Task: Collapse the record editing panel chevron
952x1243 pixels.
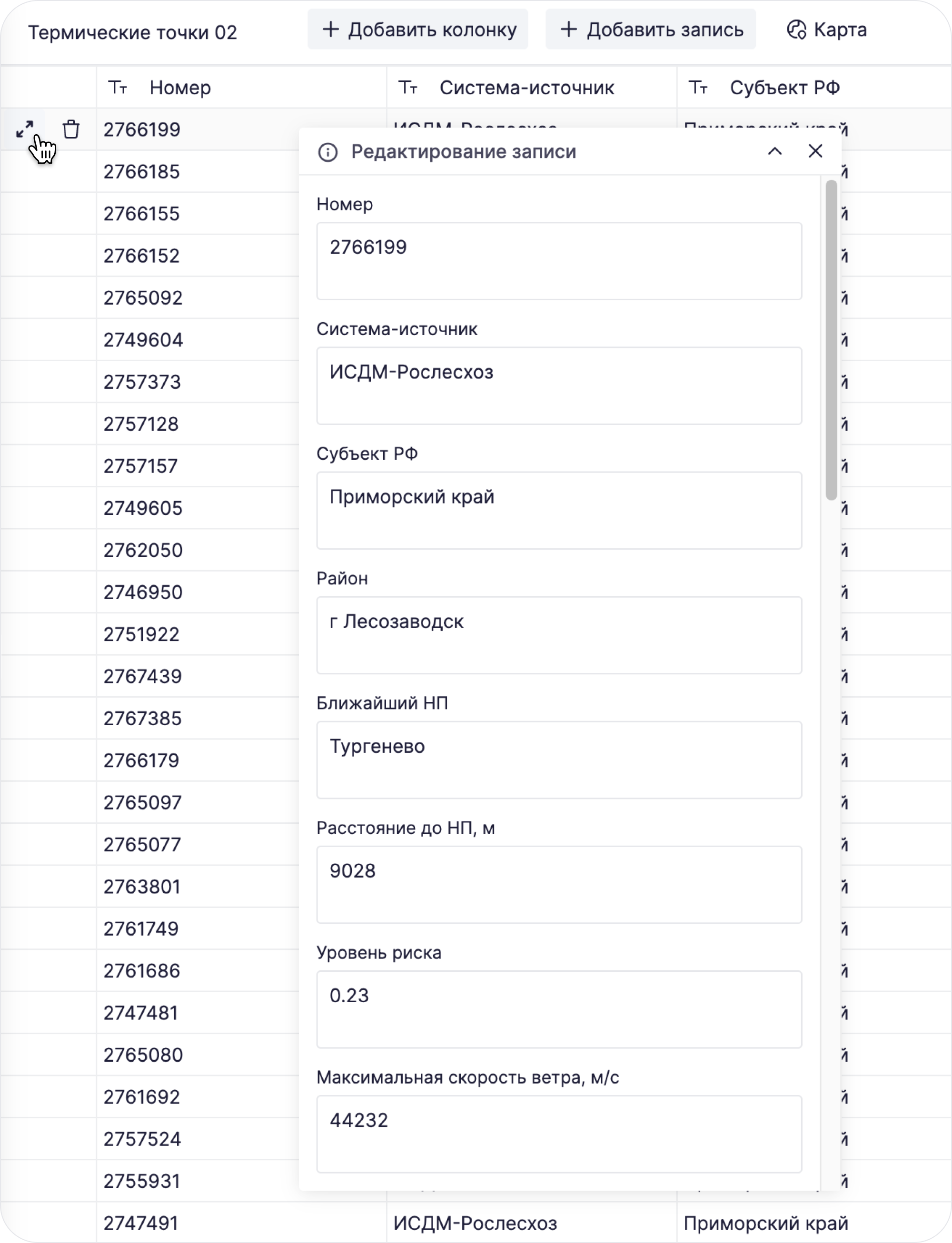Action: click(774, 151)
